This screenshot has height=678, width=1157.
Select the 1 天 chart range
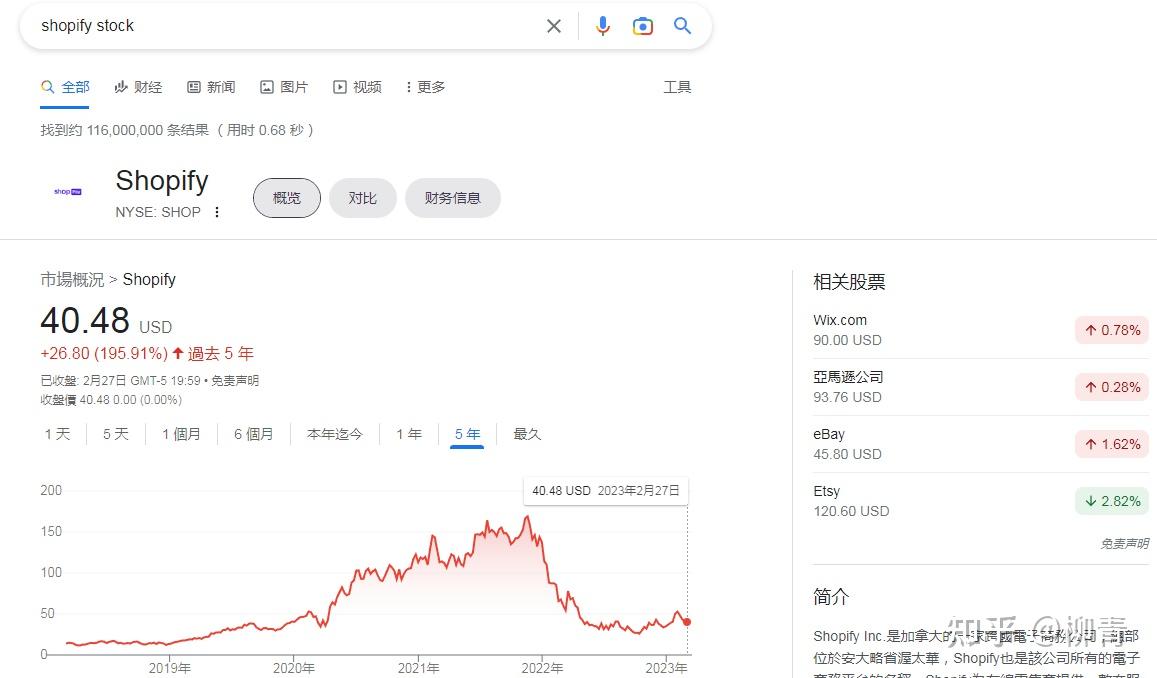tap(57, 434)
